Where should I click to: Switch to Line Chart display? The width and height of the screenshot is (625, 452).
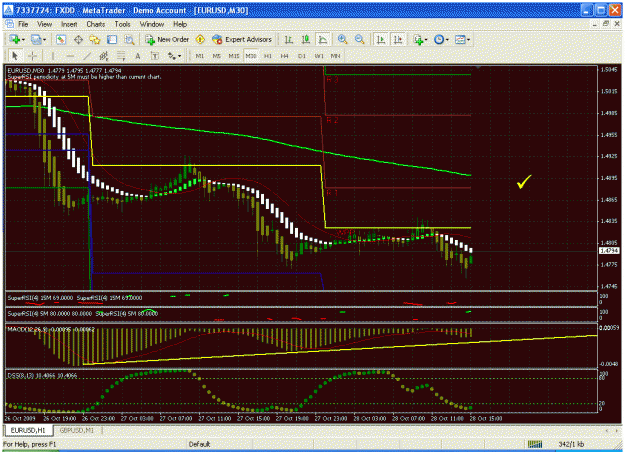coord(323,39)
